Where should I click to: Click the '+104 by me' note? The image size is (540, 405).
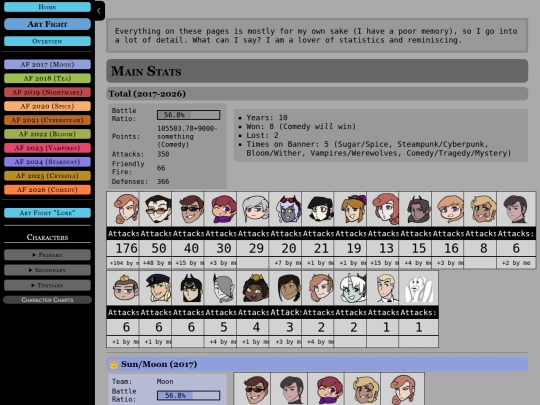[x=123, y=263]
